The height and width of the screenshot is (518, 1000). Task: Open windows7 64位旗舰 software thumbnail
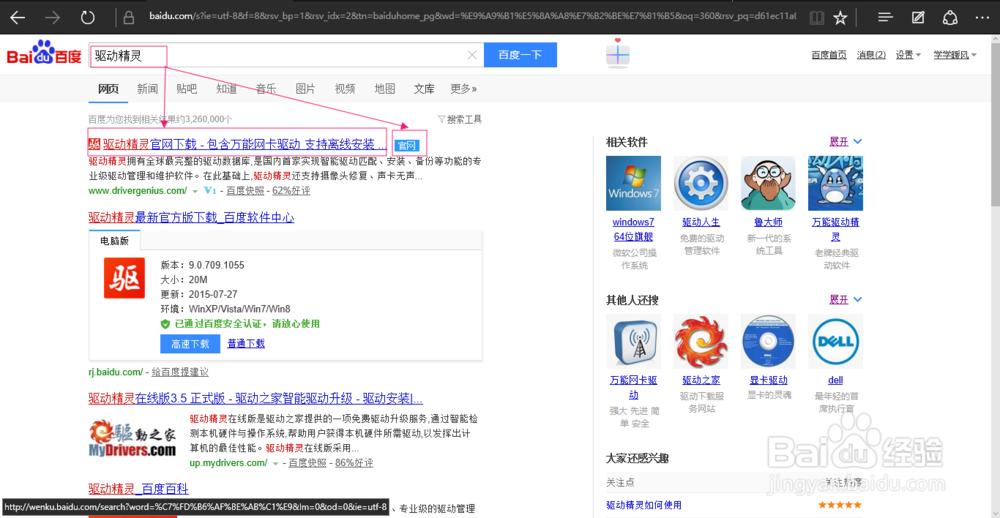click(633, 183)
